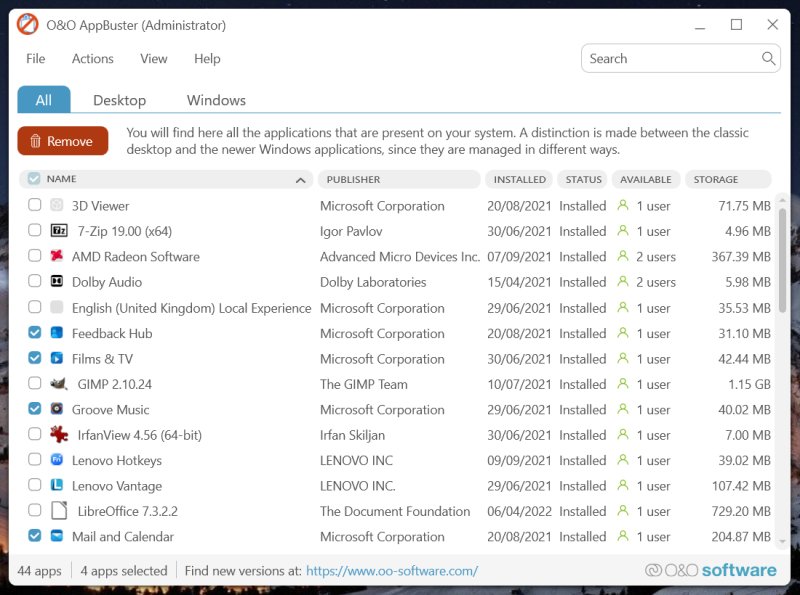This screenshot has width=800, height=595.
Task: Open the Actions menu
Action: (92, 58)
